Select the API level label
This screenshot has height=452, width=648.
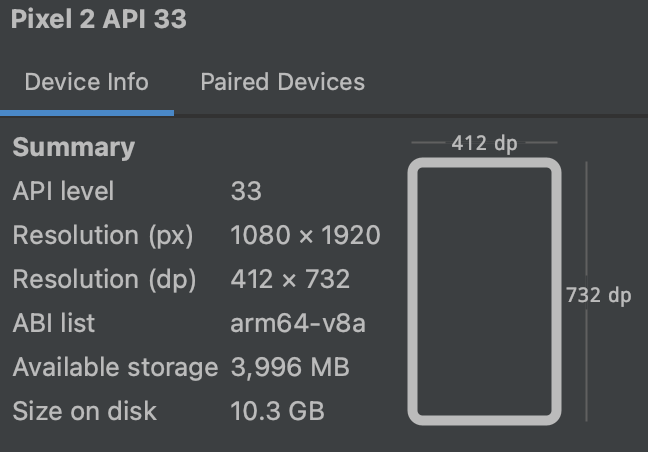[x=63, y=191]
